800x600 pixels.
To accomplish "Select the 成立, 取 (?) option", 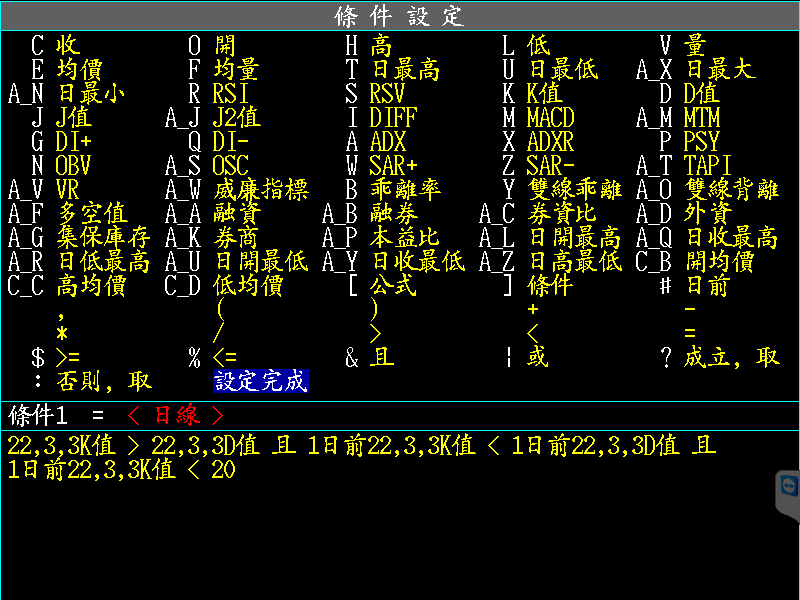I will [x=731, y=357].
